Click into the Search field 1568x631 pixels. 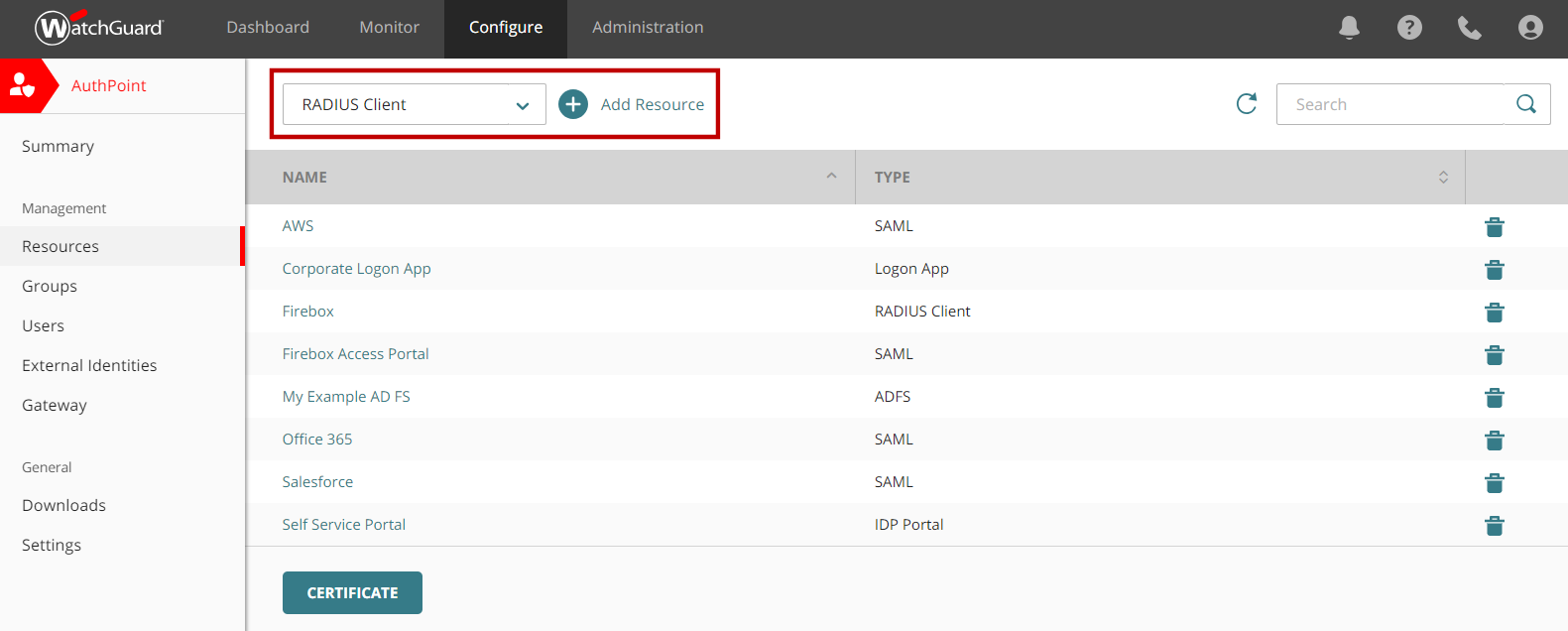pos(1390,104)
